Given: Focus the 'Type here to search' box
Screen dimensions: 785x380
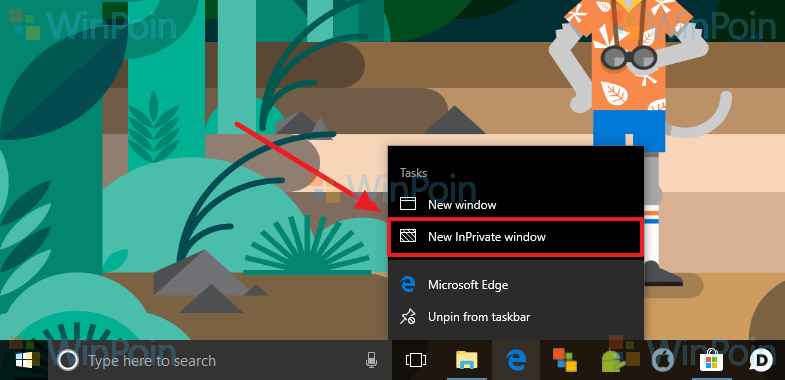Looking at the screenshot, I should coord(220,360).
